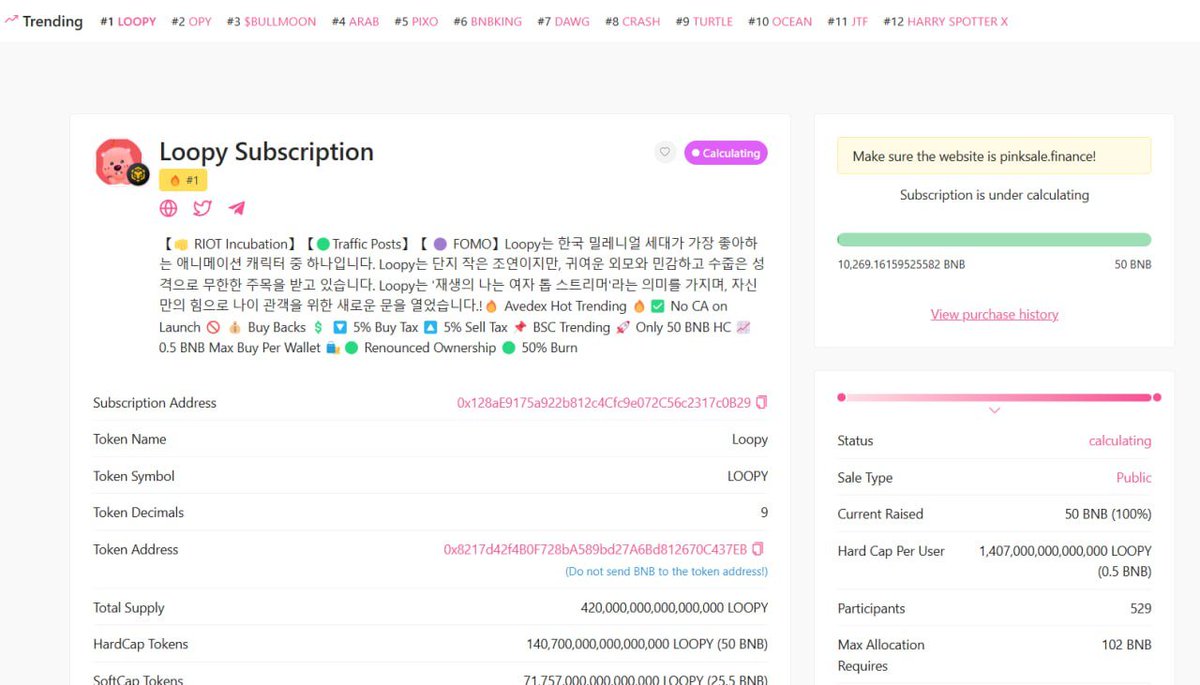Image resolution: width=1200 pixels, height=685 pixels.
Task: Copy the Subscription Address with copy icon
Action: [x=761, y=403]
